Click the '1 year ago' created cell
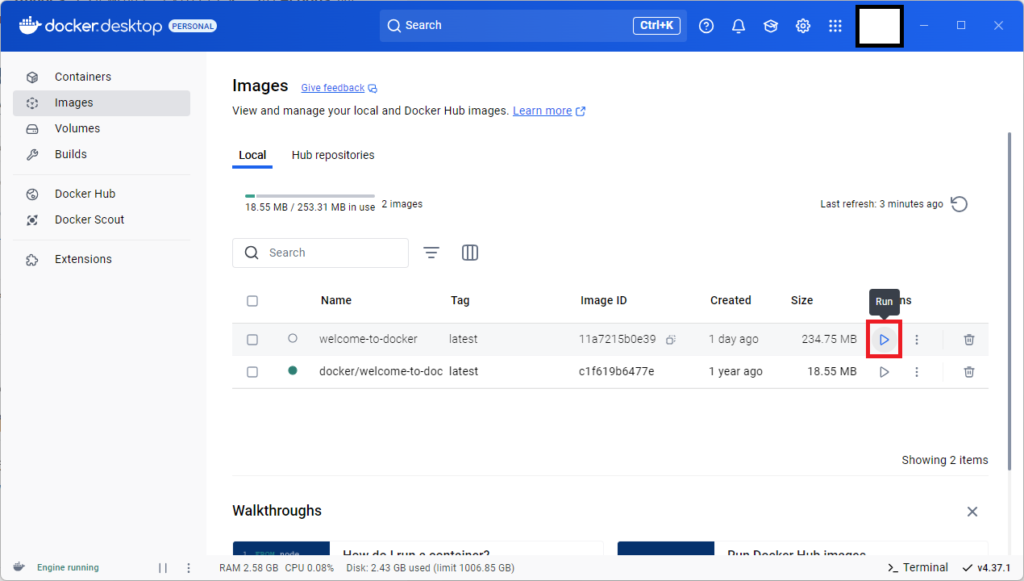This screenshot has height=581, width=1024. pyautogui.click(x=735, y=371)
